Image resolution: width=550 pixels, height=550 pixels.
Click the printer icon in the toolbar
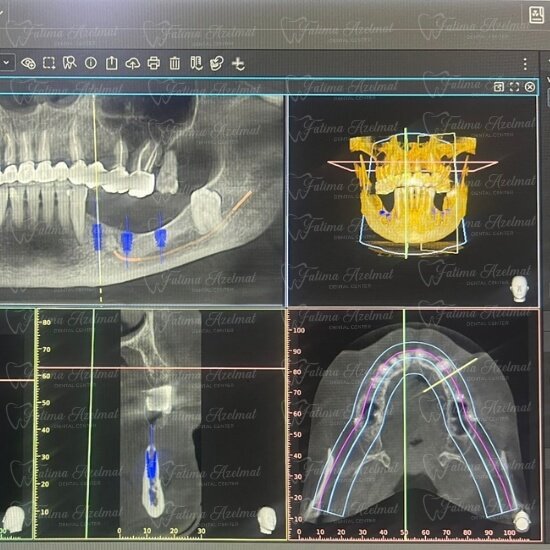154,63
